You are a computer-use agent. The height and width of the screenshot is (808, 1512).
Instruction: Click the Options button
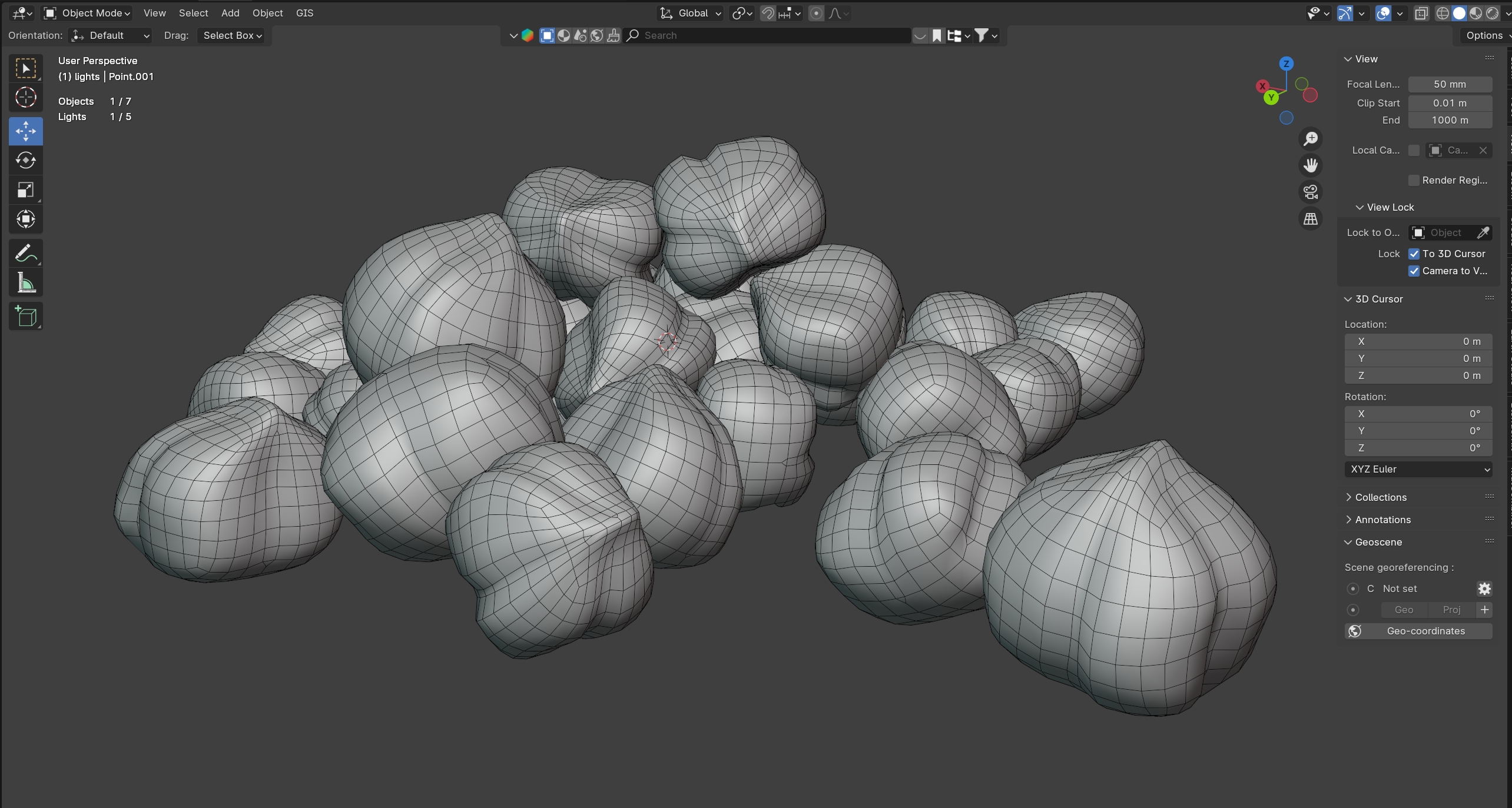click(1484, 35)
